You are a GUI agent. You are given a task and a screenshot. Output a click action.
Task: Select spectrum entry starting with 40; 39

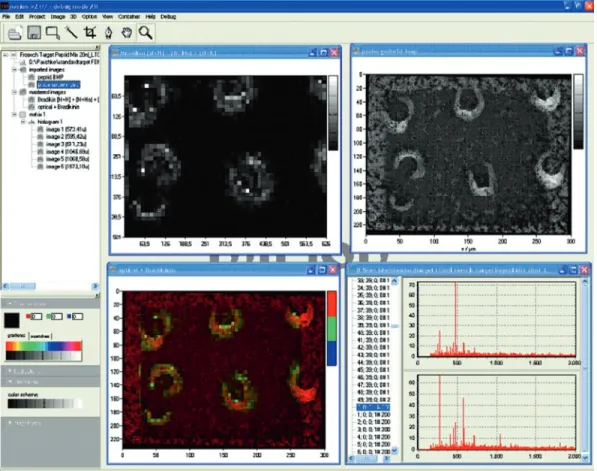pos(373,332)
